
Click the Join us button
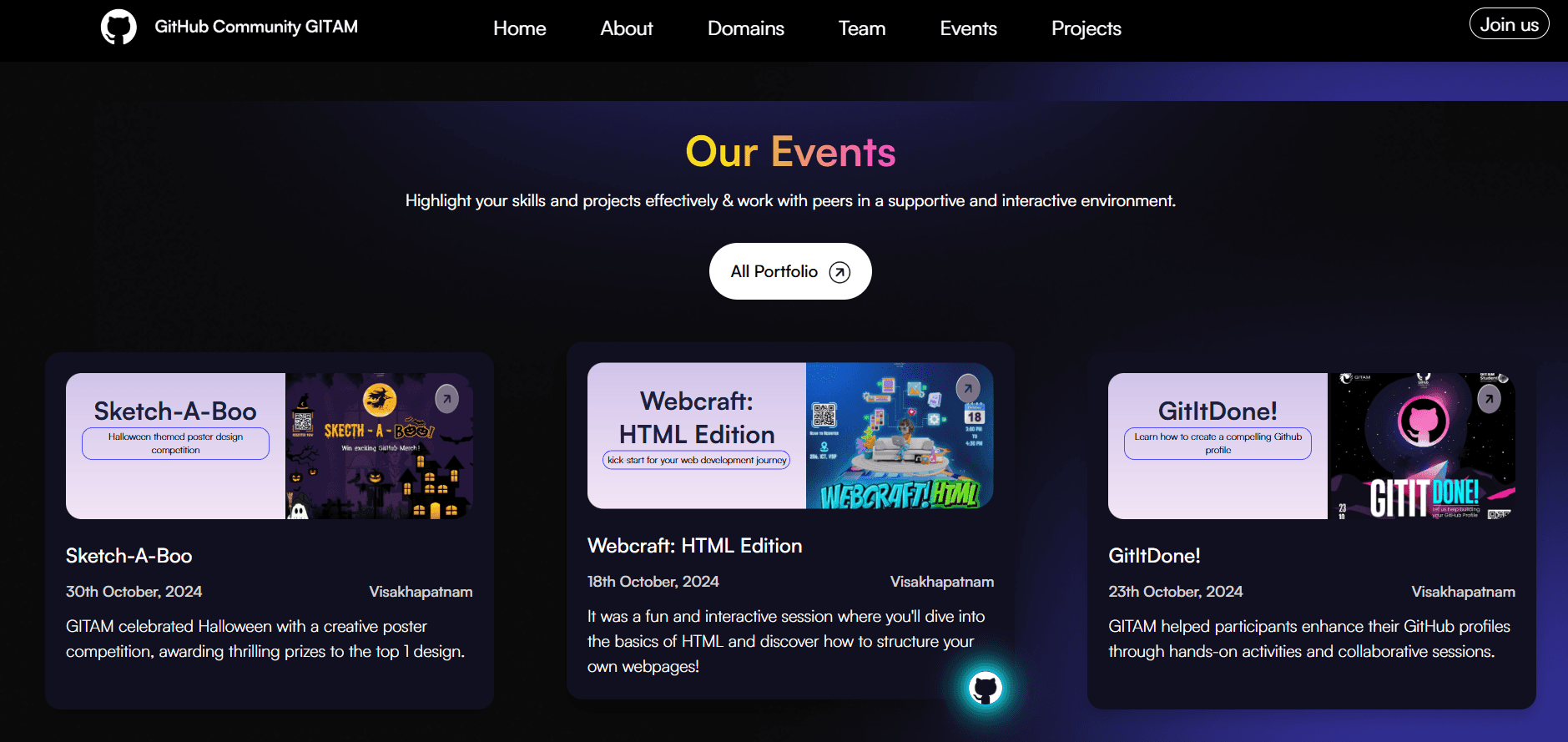coord(1510,24)
